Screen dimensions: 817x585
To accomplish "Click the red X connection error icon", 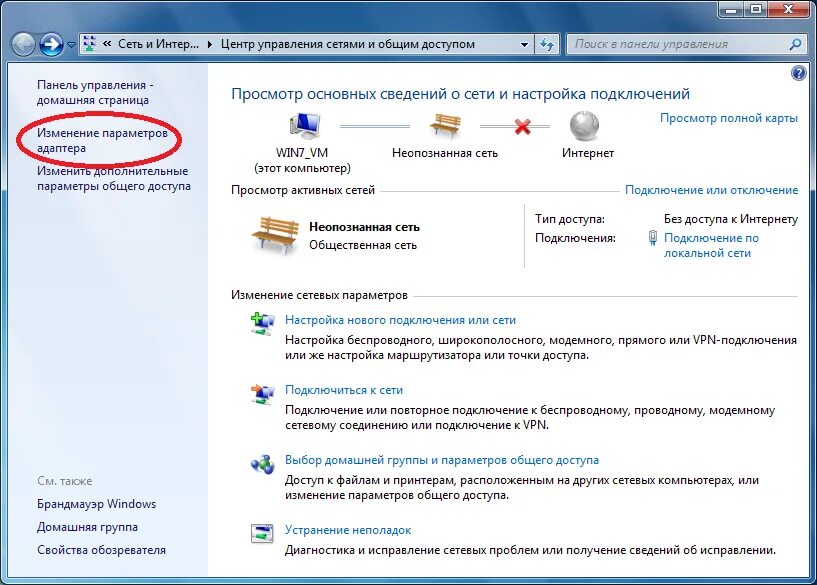I will pyautogui.click(x=522, y=127).
